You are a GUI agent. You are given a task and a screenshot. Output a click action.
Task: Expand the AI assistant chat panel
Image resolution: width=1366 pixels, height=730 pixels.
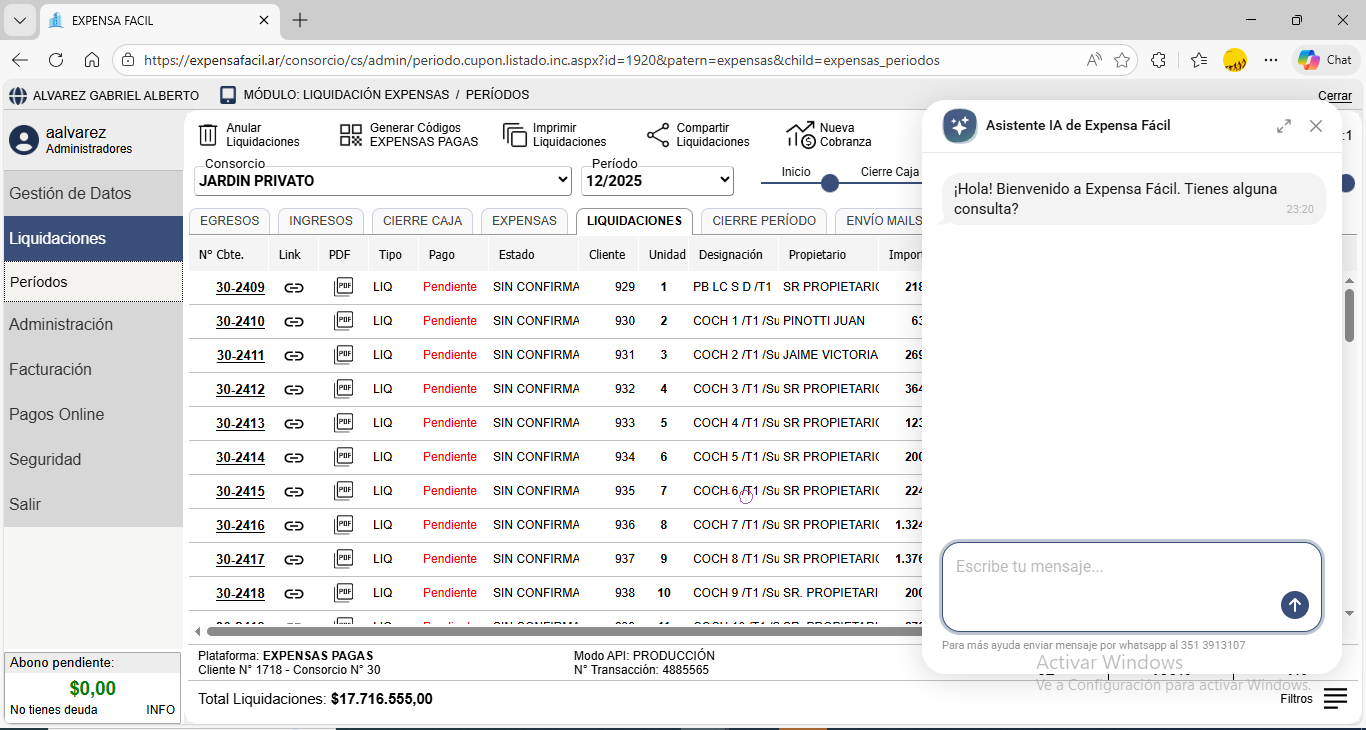pyautogui.click(x=1283, y=126)
